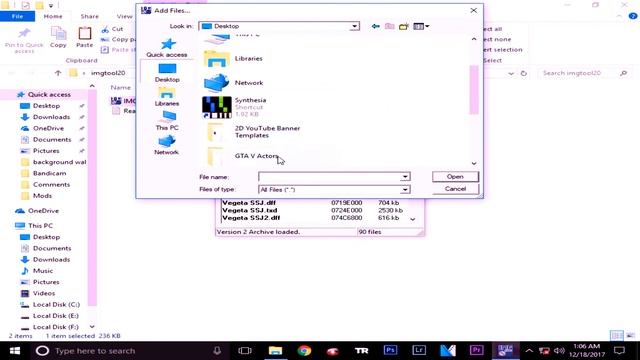Select Vegeta SSJ.dff in IMG Tool list
The height and width of the screenshot is (360, 640).
pyautogui.click(x=249, y=202)
